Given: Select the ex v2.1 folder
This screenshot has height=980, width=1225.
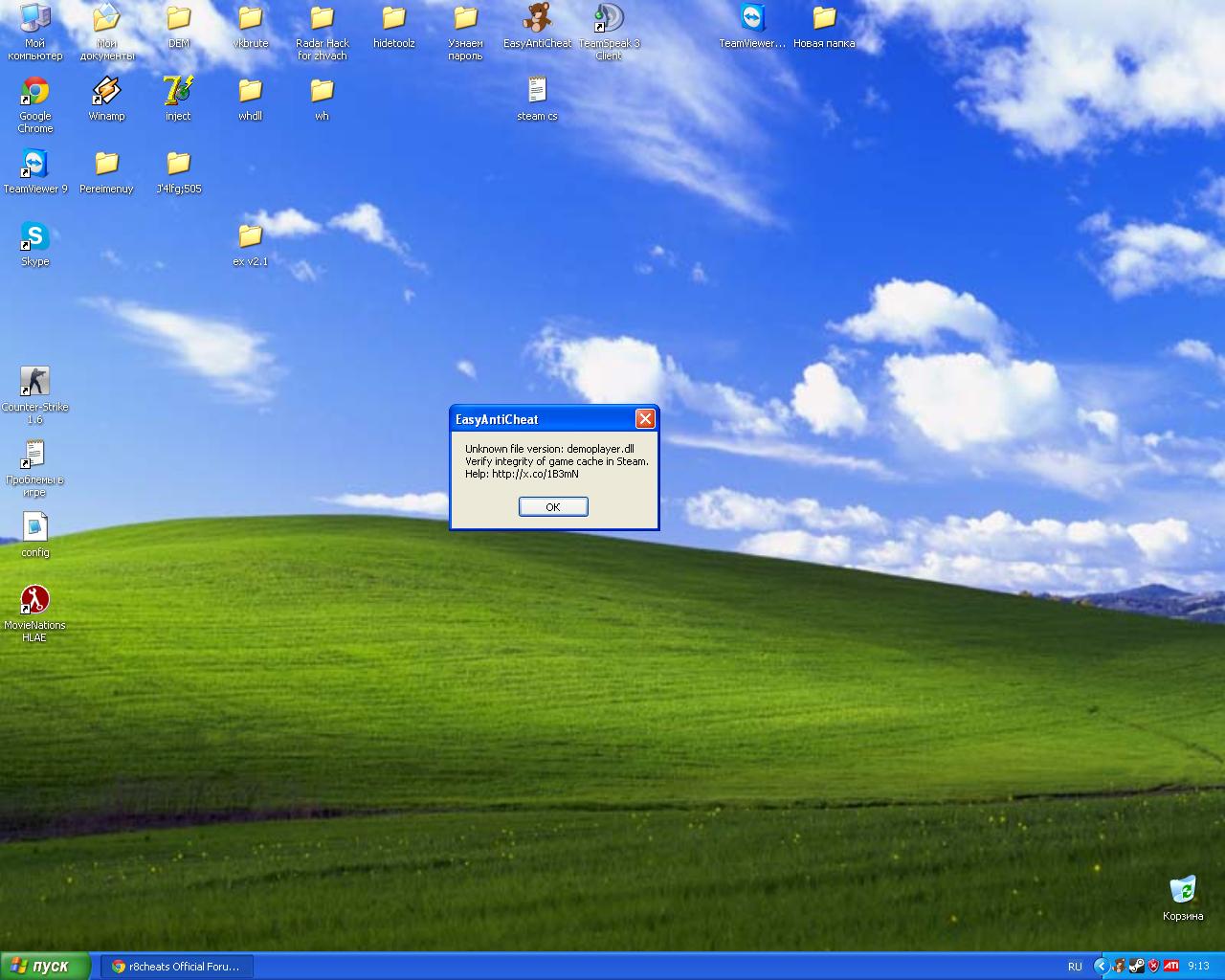Looking at the screenshot, I should (x=250, y=245).
